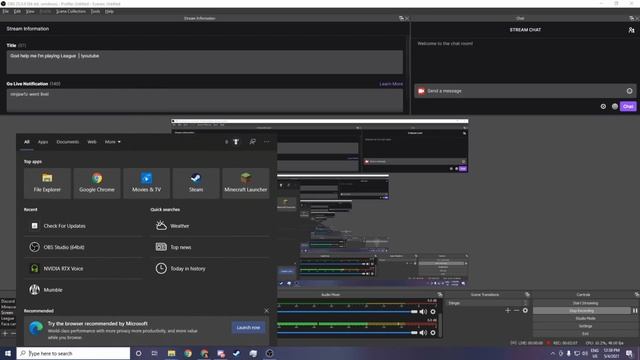The image size is (640, 360).
Task: Open Settings from the Controls panel
Action: point(585,326)
